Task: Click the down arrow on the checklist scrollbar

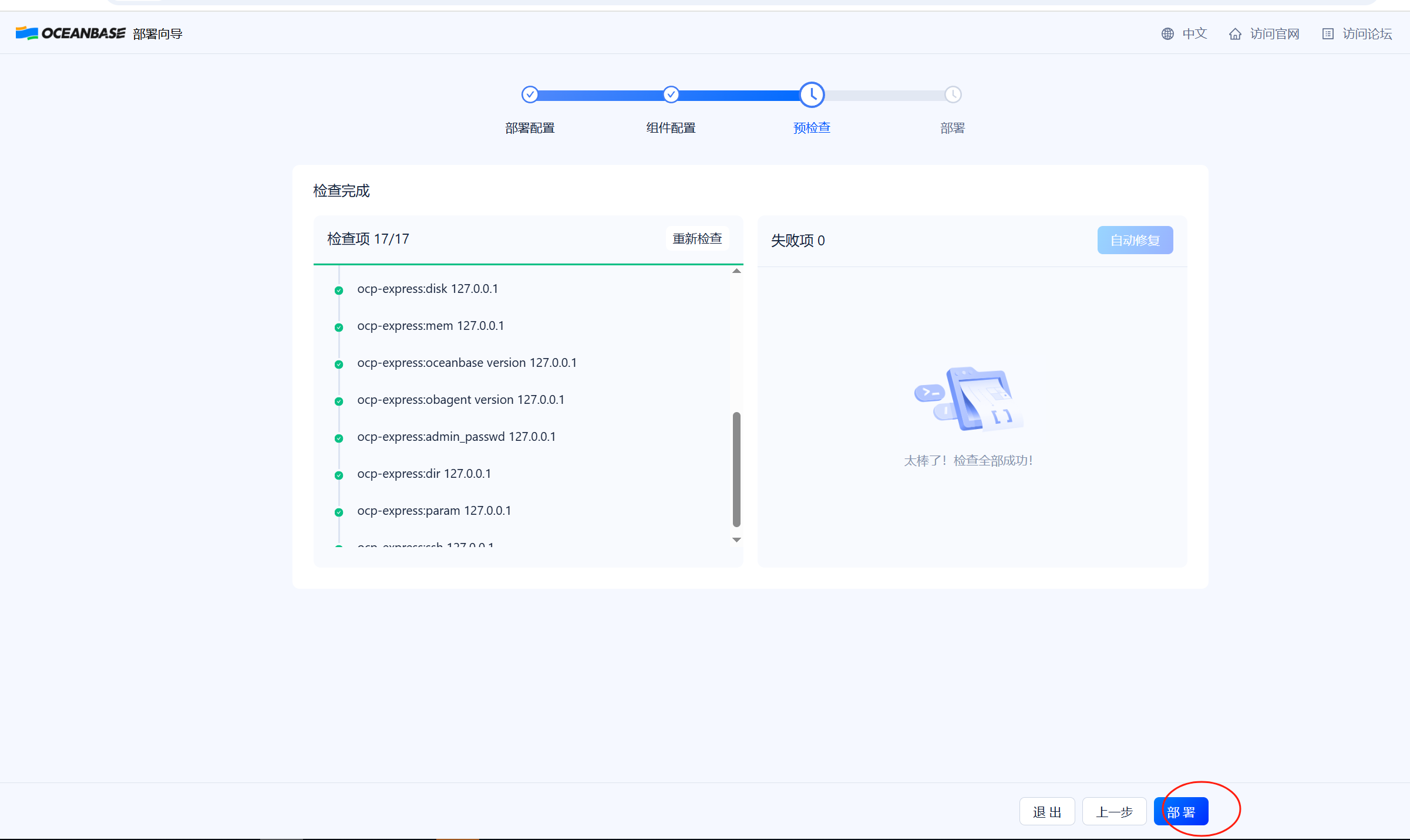Action: pos(736,539)
